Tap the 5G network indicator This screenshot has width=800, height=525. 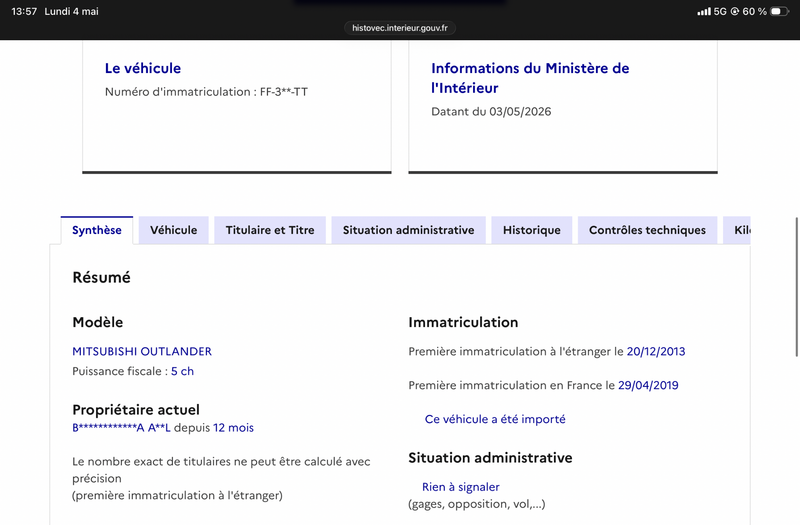(720, 11)
